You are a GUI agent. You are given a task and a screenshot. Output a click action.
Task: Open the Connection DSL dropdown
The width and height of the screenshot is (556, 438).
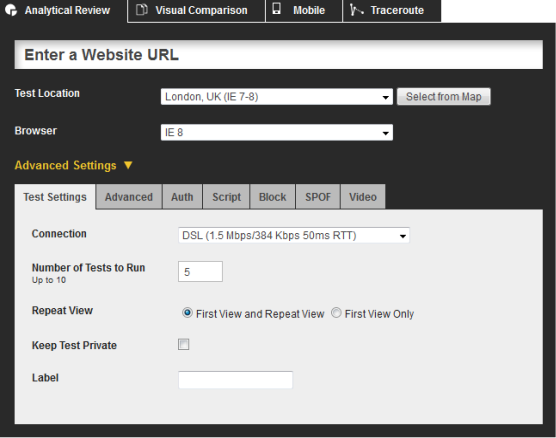tap(294, 235)
